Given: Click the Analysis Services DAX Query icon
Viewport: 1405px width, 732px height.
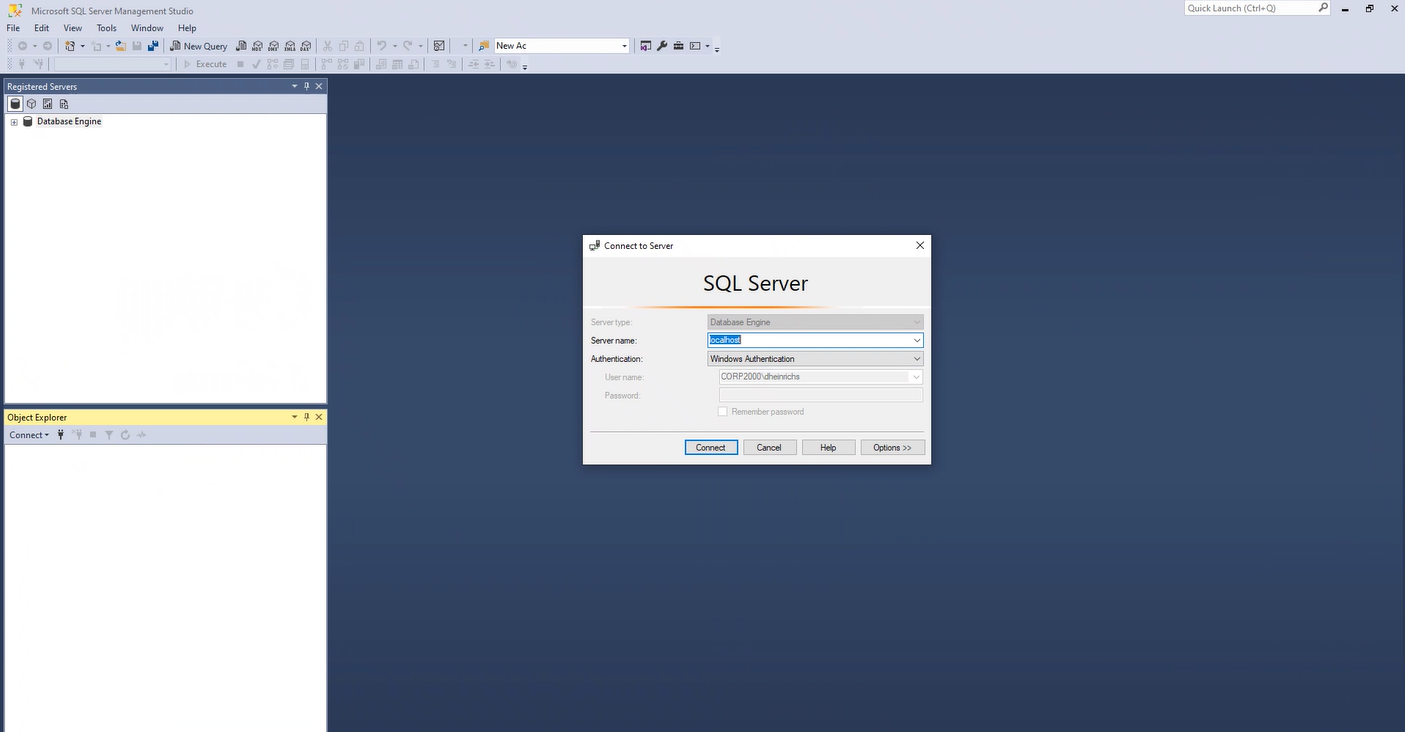Looking at the screenshot, I should coord(306,46).
